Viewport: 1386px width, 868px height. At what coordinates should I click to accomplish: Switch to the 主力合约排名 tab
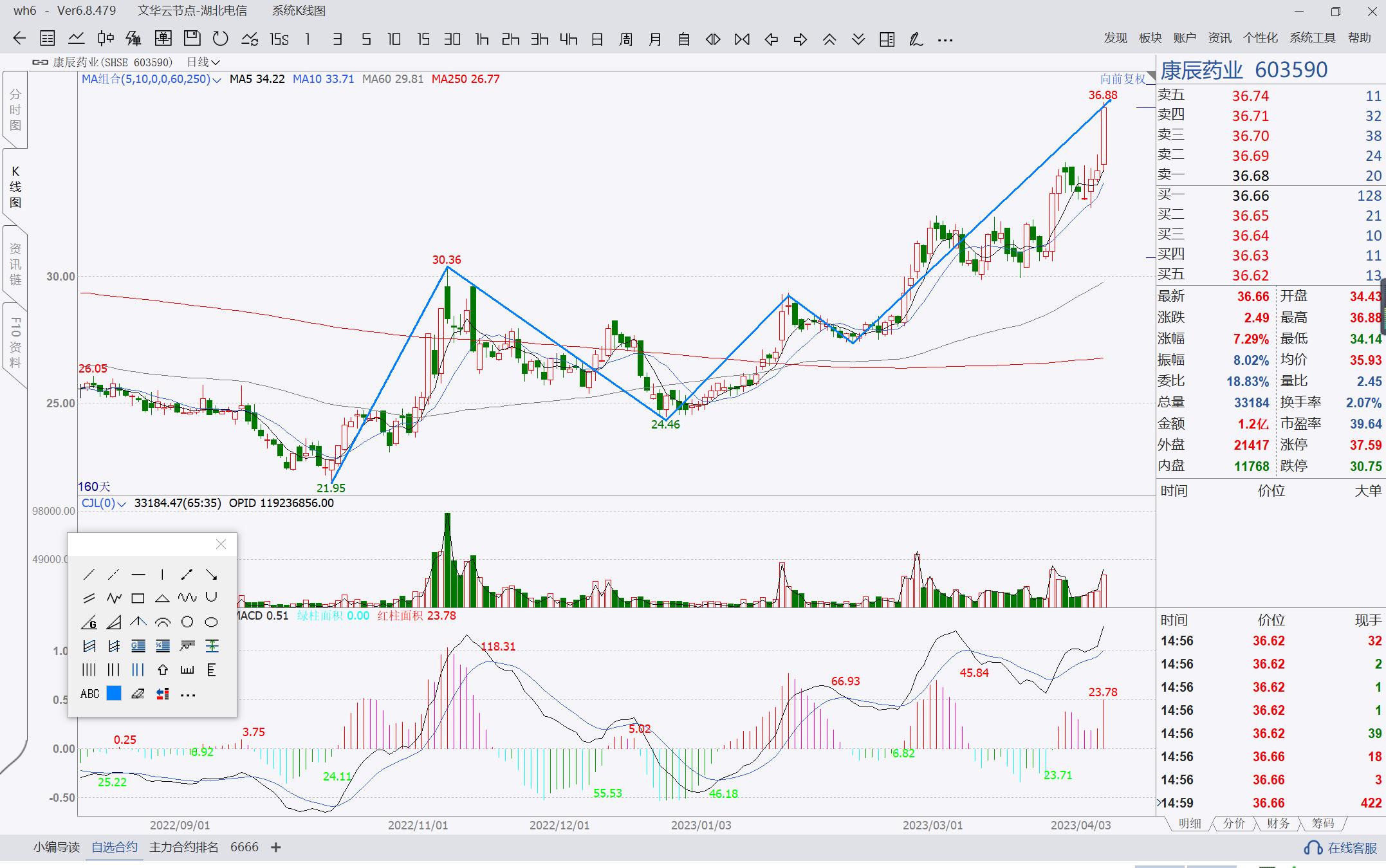coord(183,847)
